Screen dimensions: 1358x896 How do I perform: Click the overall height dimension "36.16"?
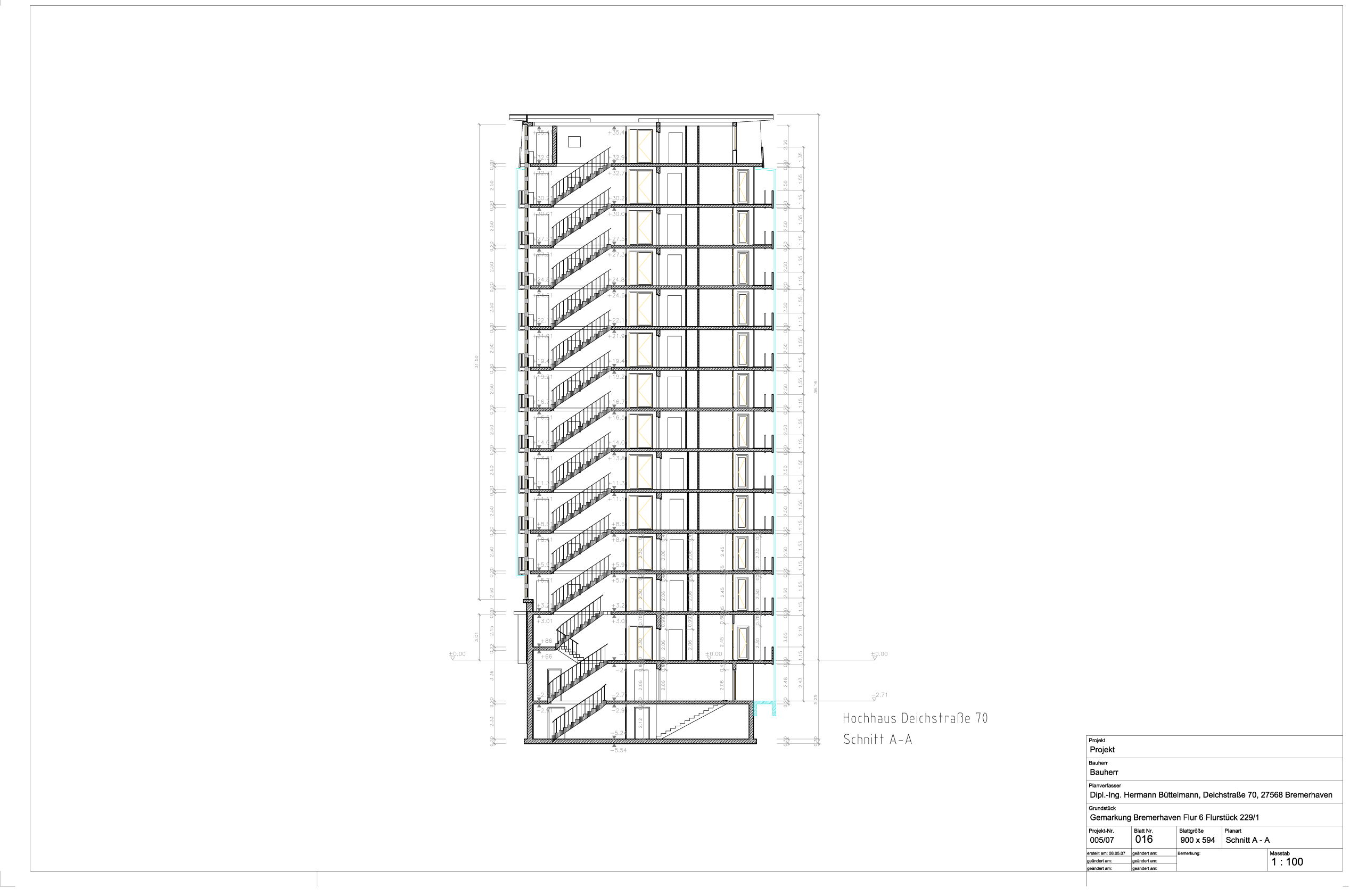(816, 387)
